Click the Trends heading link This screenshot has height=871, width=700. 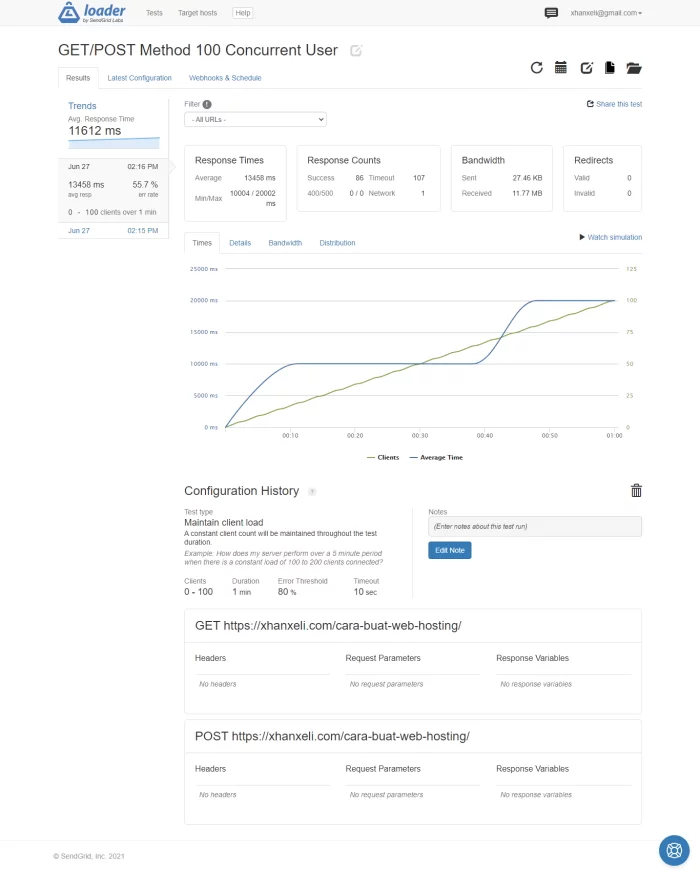(x=82, y=106)
